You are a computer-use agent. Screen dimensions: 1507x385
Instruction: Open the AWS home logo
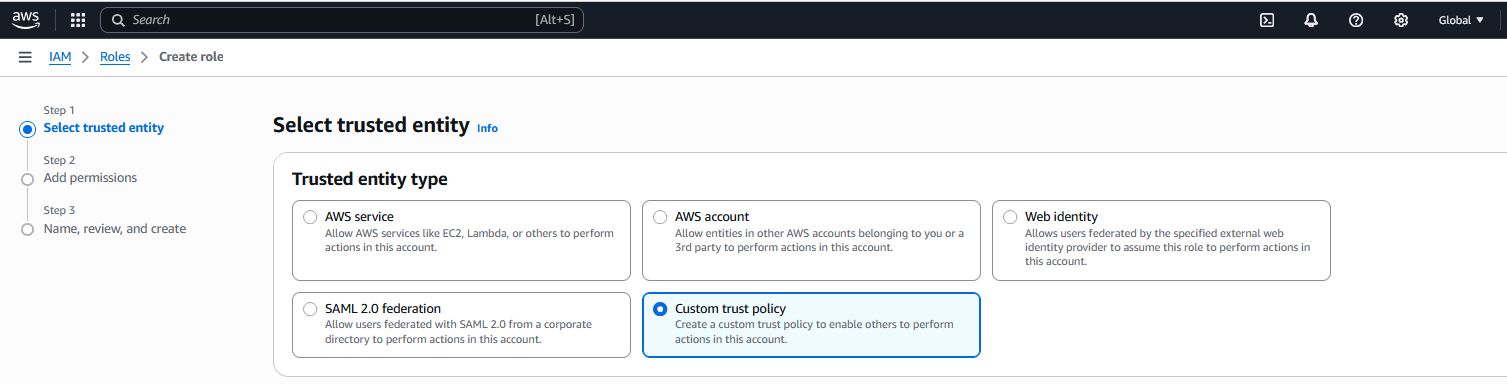26,19
